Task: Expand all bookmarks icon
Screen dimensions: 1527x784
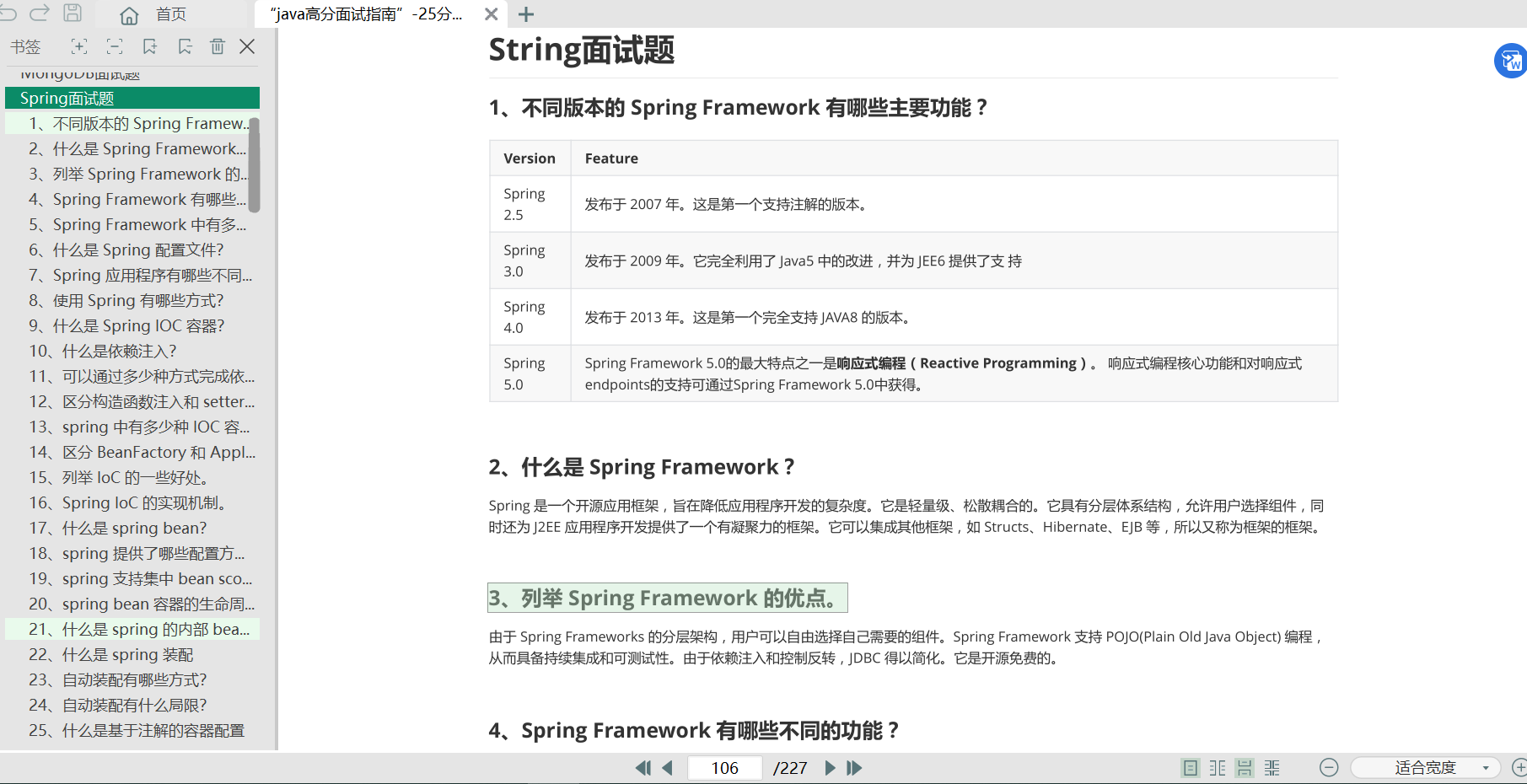Action: 79,46
